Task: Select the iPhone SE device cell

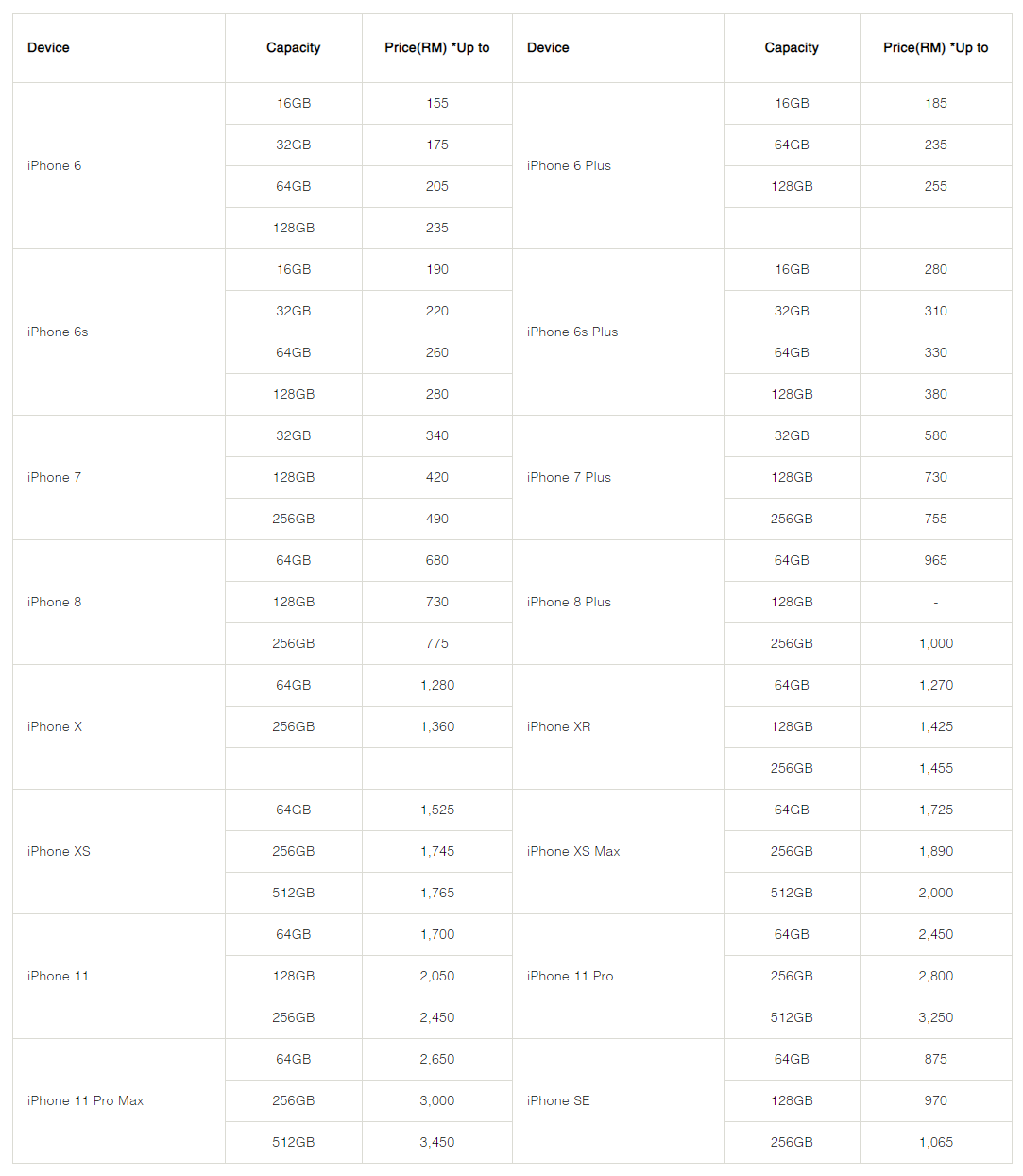Action: 558,1100
